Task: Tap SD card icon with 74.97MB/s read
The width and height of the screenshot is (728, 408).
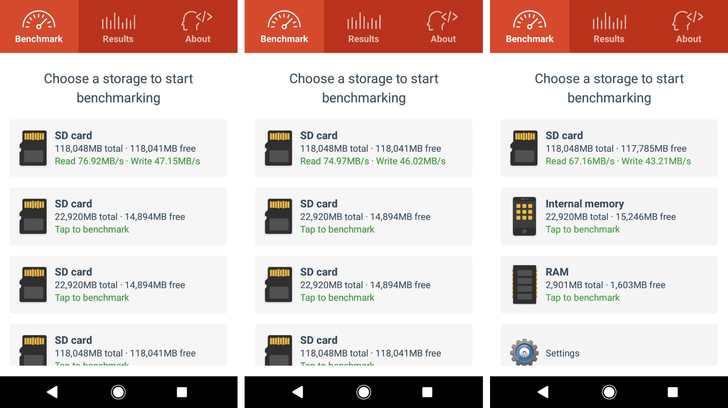Action: tap(279, 148)
